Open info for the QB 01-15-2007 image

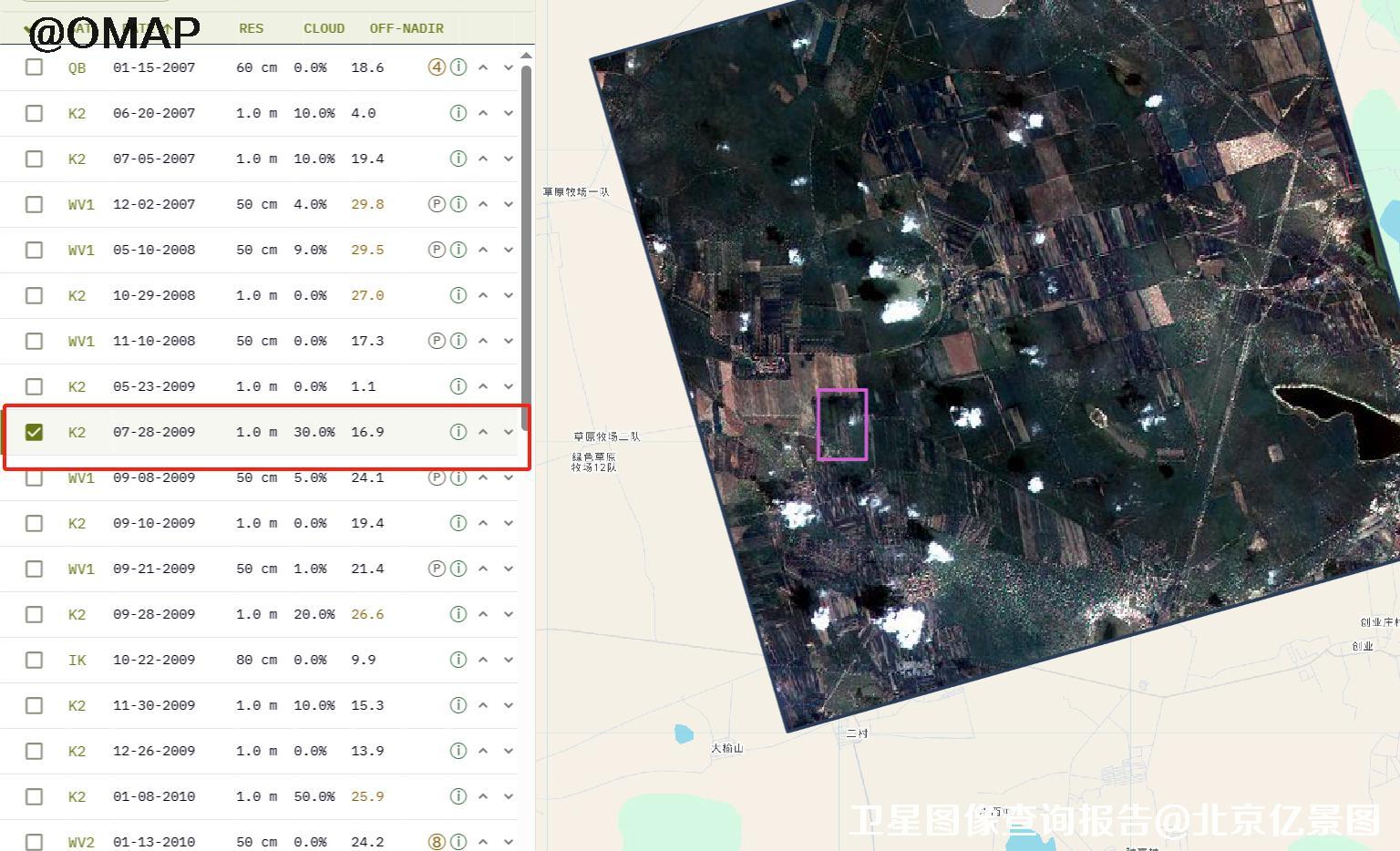click(458, 67)
